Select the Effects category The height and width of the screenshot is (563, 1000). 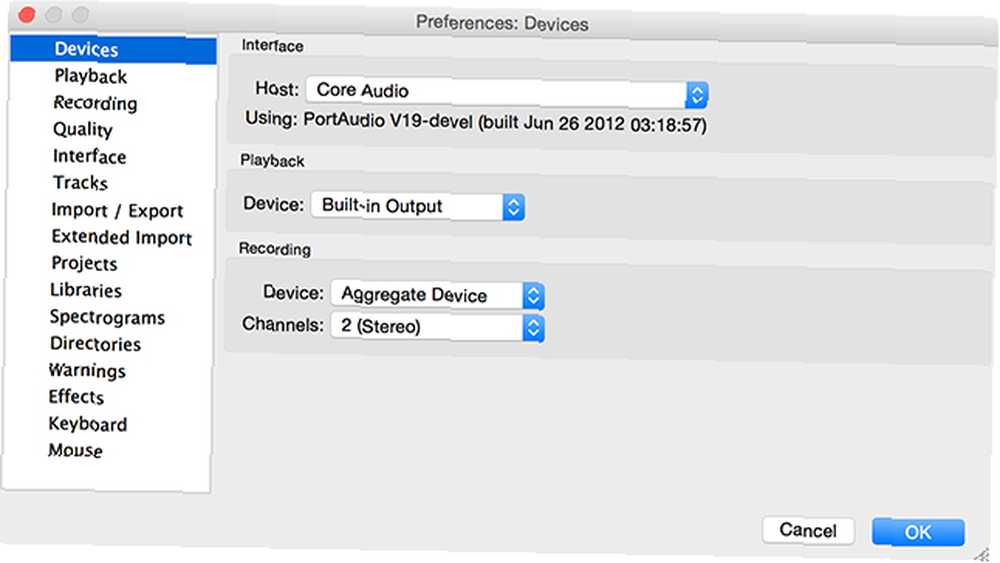coord(76,397)
